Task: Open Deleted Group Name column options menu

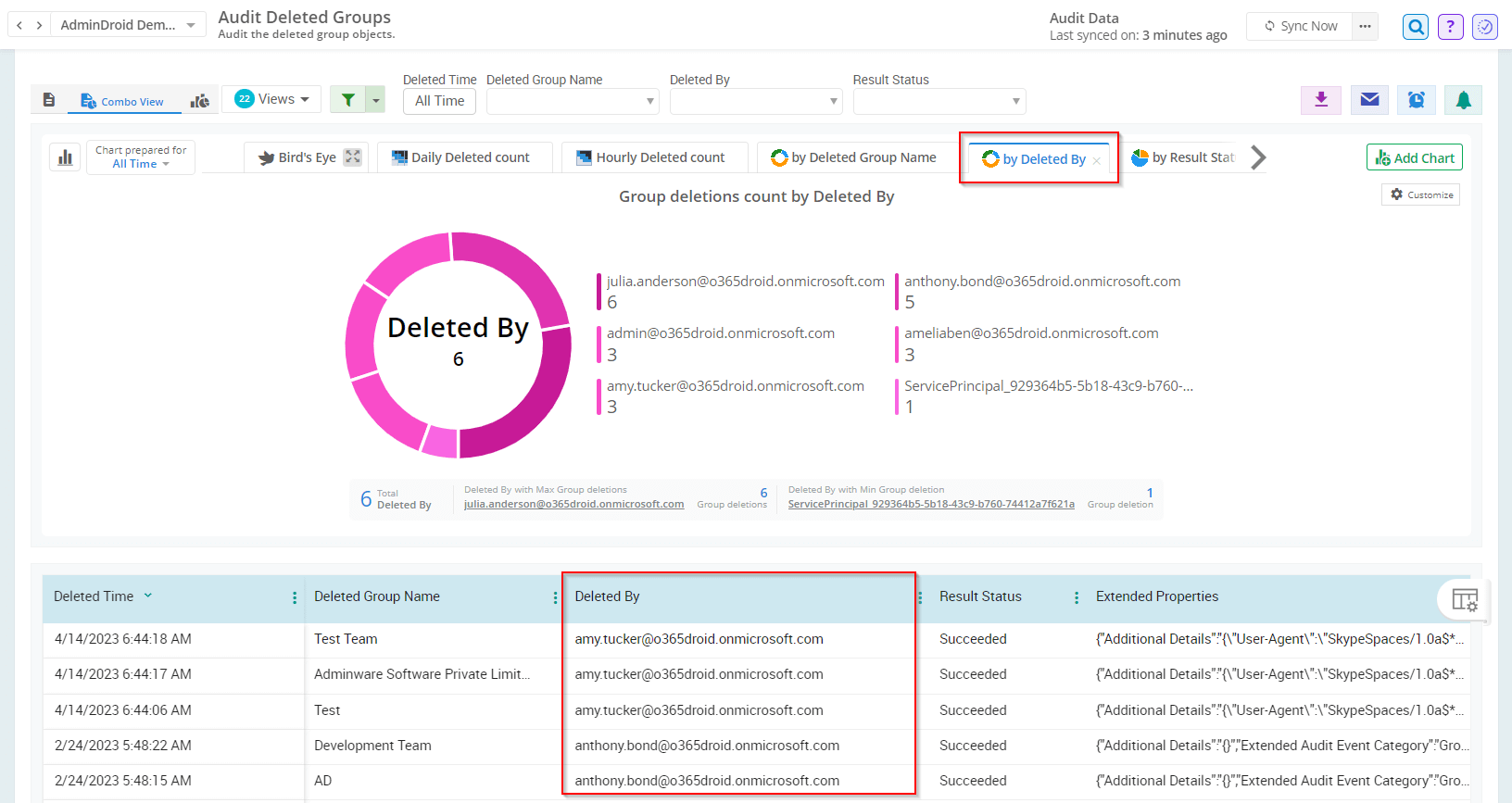Action: (x=555, y=597)
